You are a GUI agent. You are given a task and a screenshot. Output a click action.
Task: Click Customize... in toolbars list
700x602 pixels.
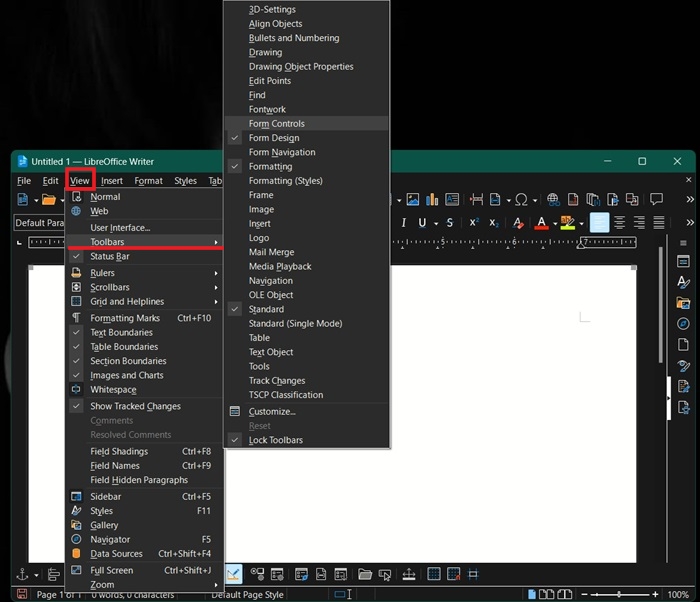(x=306, y=411)
